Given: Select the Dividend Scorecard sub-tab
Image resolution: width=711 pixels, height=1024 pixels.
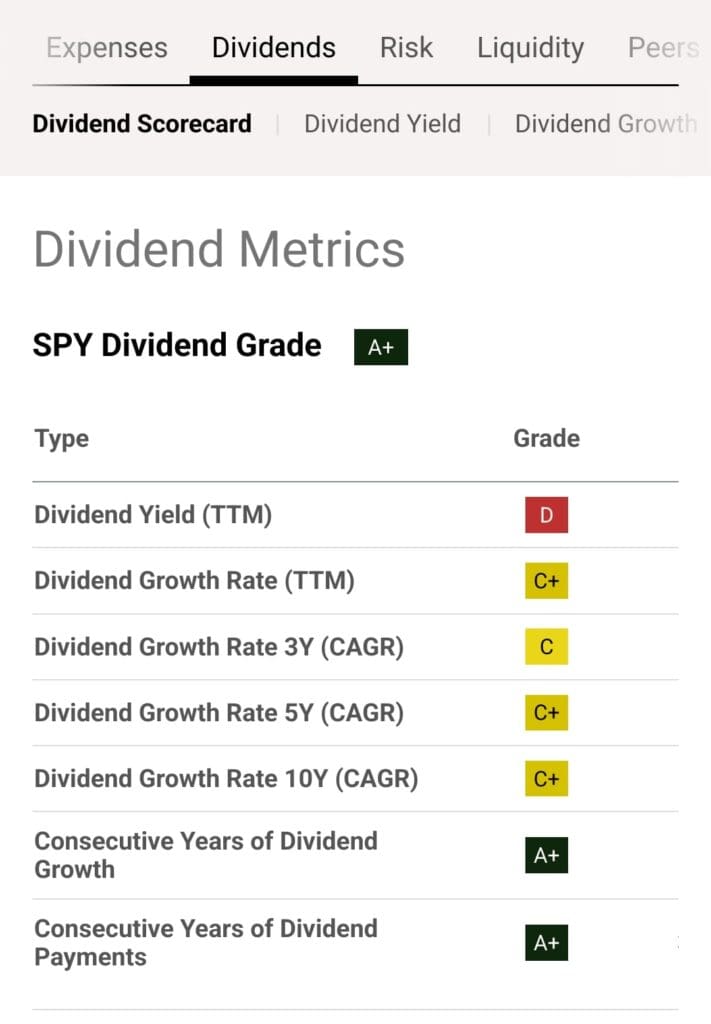Looking at the screenshot, I should 142,124.
